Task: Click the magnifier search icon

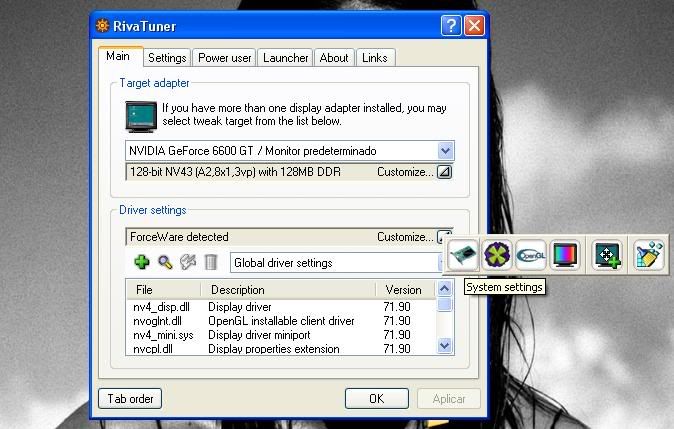Action: pyautogui.click(x=165, y=262)
